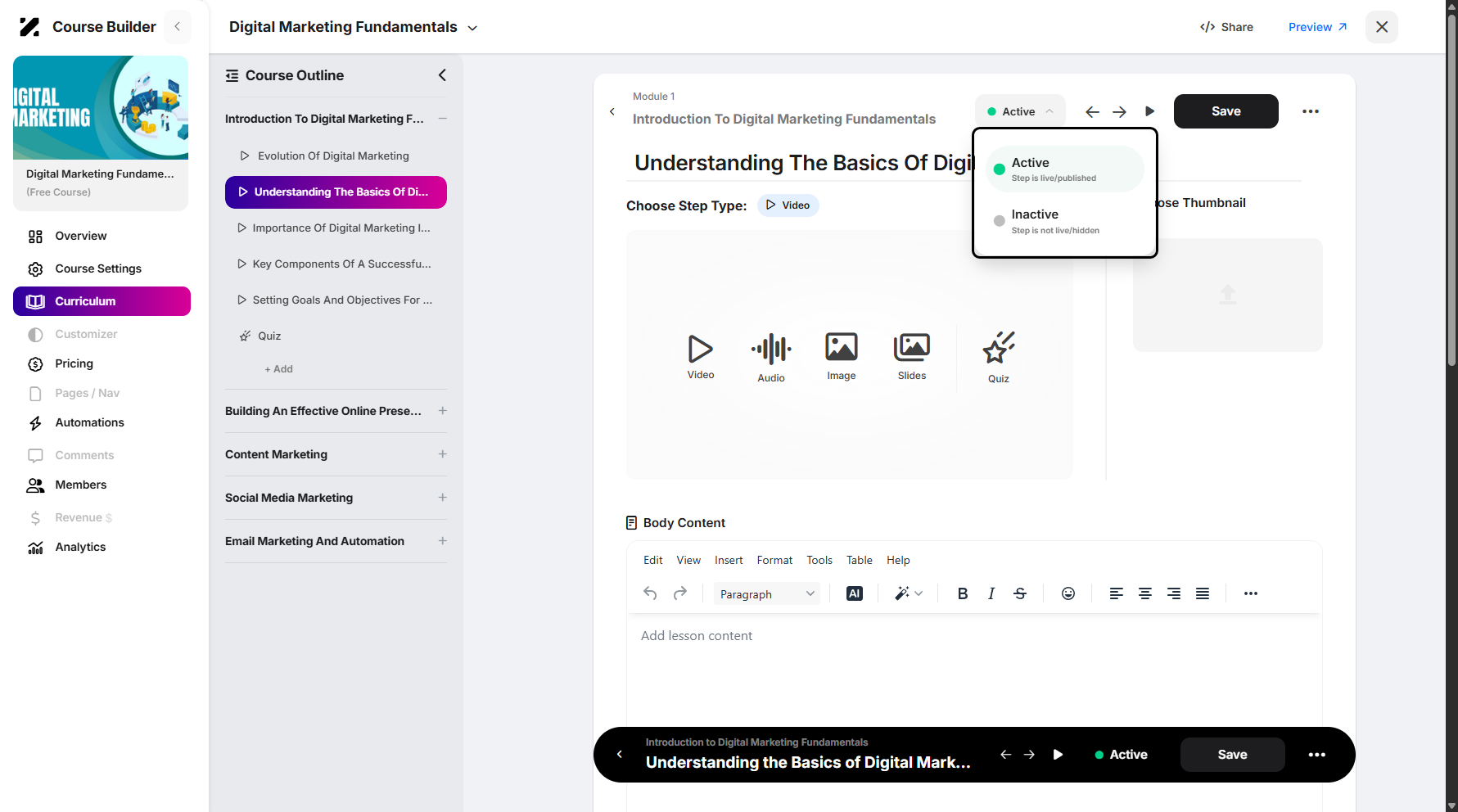
Task: Justify text in editor
Action: pos(1203,593)
